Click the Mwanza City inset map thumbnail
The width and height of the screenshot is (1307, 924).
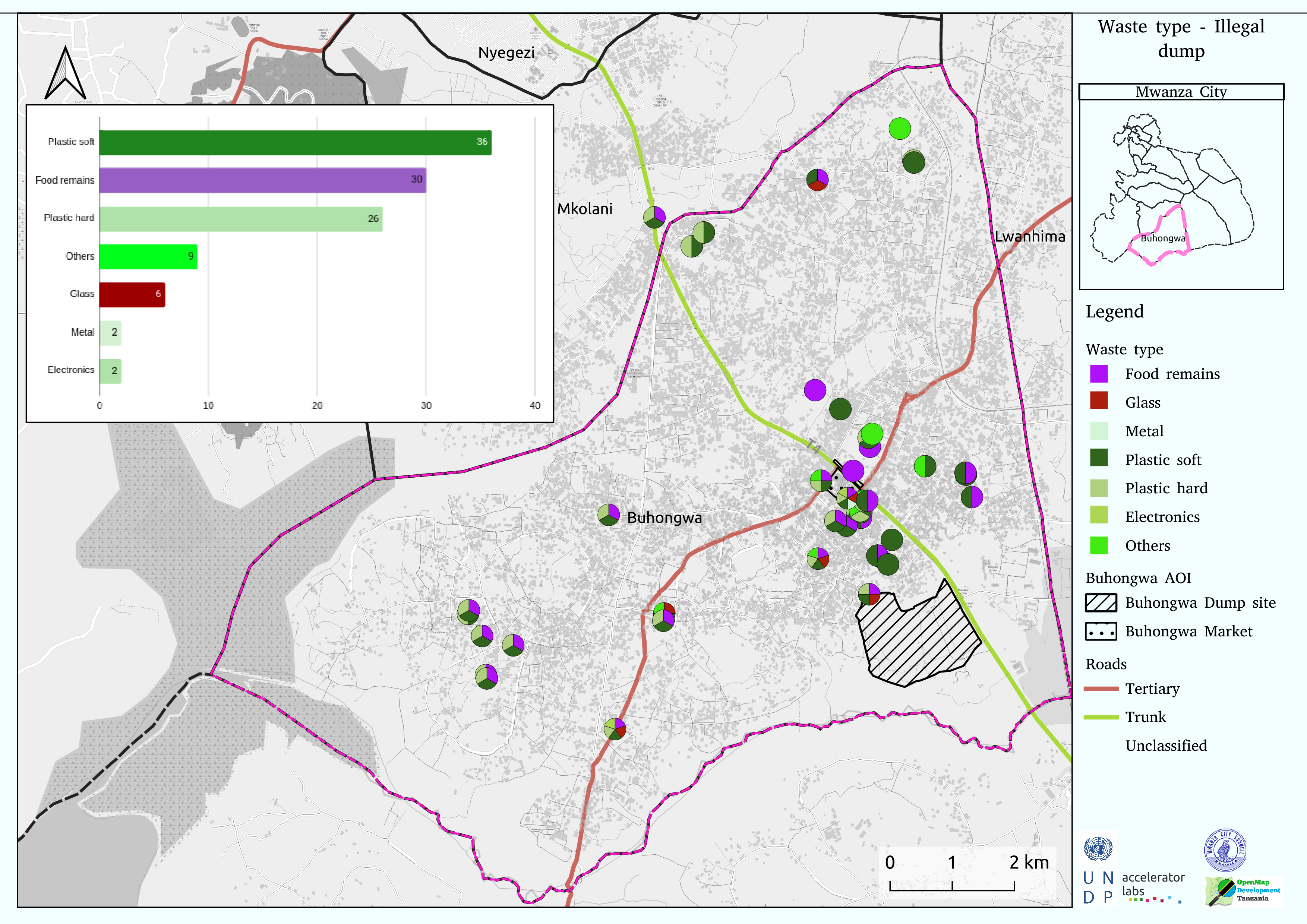[x=1181, y=194]
